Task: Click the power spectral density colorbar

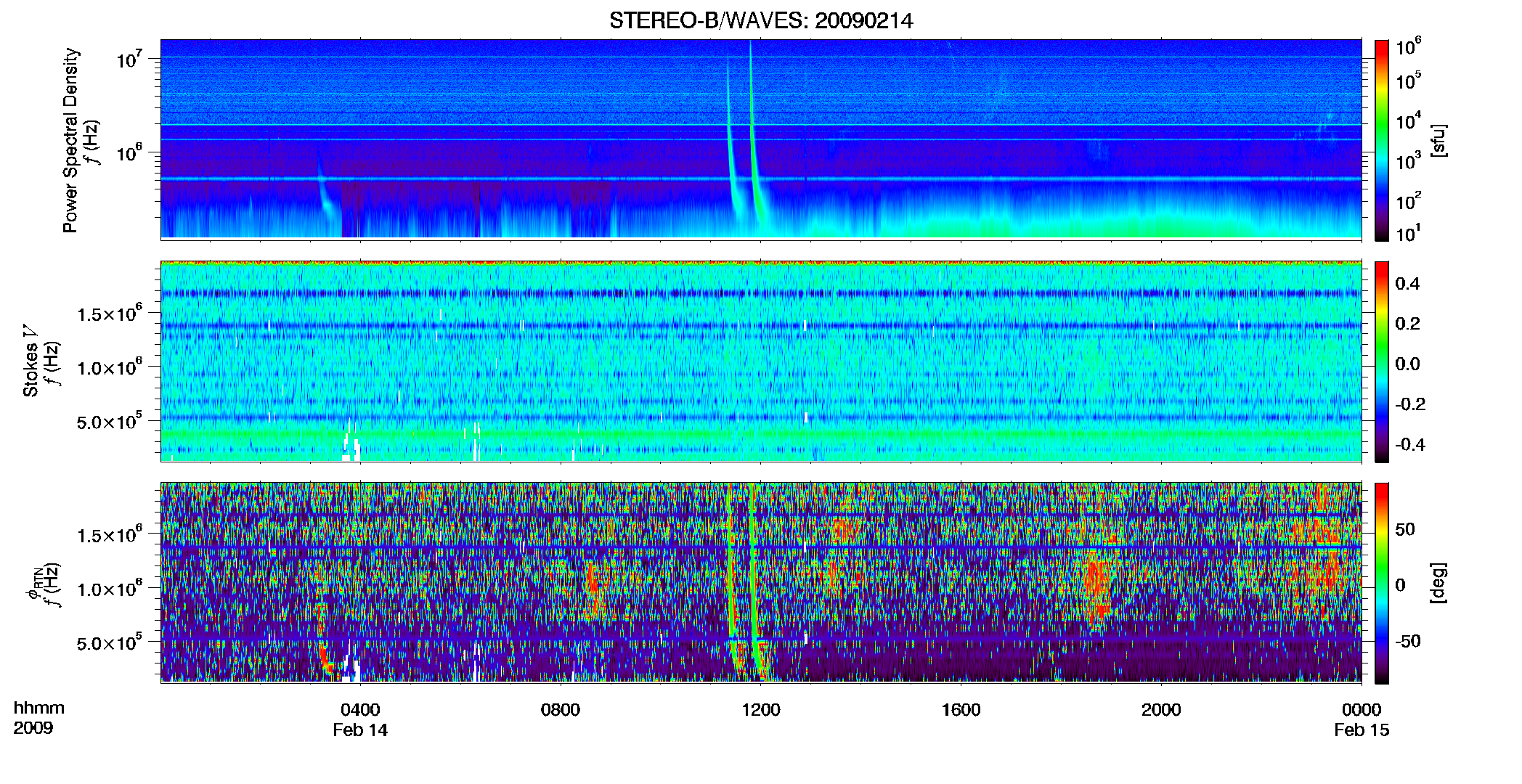Action: pos(1382,140)
